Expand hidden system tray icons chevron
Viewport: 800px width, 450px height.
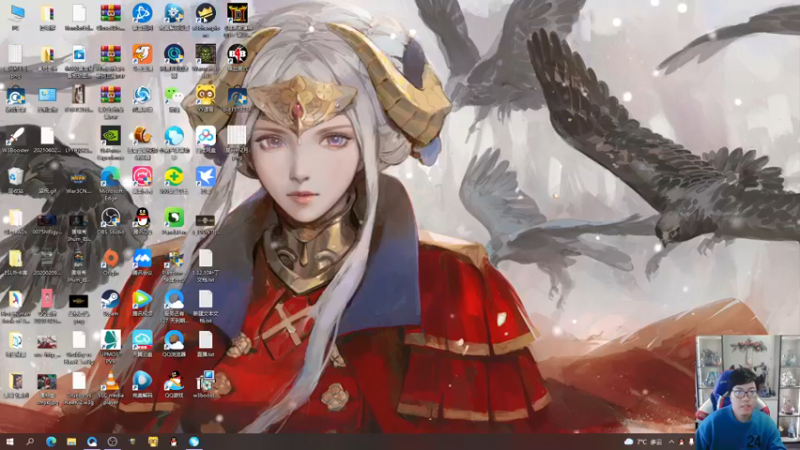coord(671,442)
